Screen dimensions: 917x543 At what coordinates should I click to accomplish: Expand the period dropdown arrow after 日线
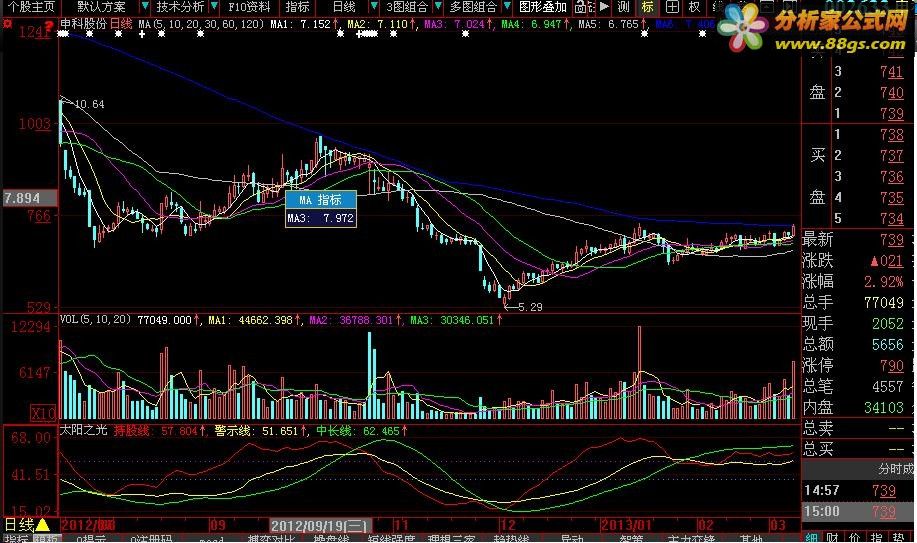click(x=374, y=7)
